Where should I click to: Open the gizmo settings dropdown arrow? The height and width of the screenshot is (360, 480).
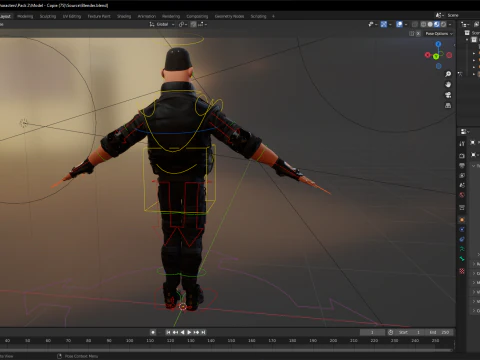point(390,24)
